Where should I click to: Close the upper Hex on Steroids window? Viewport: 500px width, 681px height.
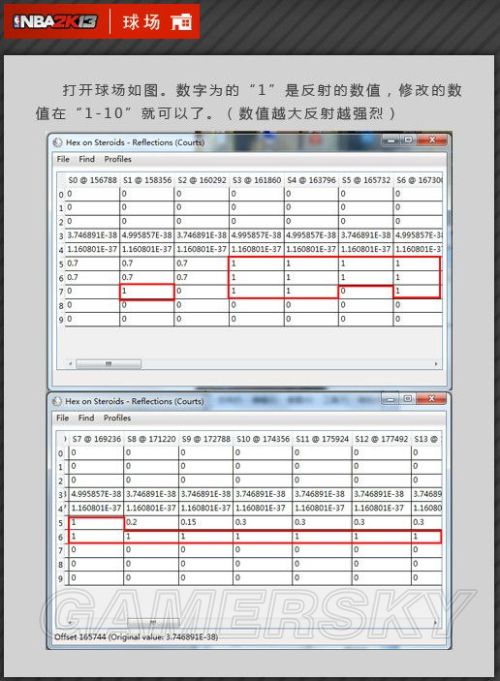pyautogui.click(x=431, y=140)
